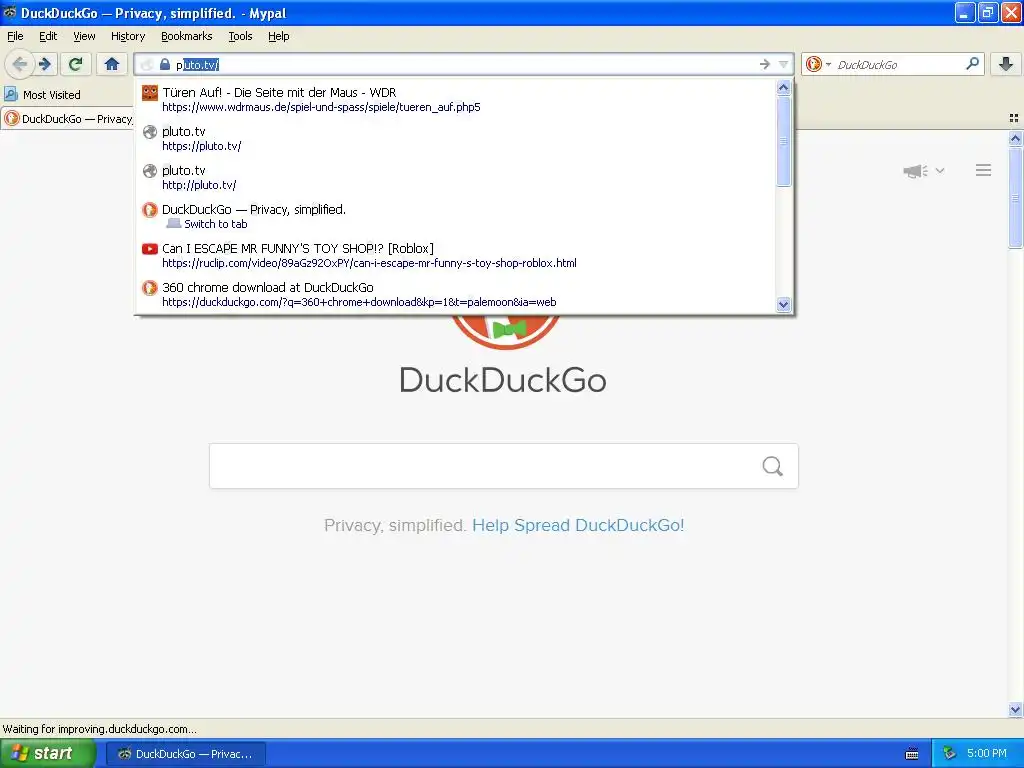Open the Windows Start menu
Screen dimensions: 1024x768
point(48,754)
